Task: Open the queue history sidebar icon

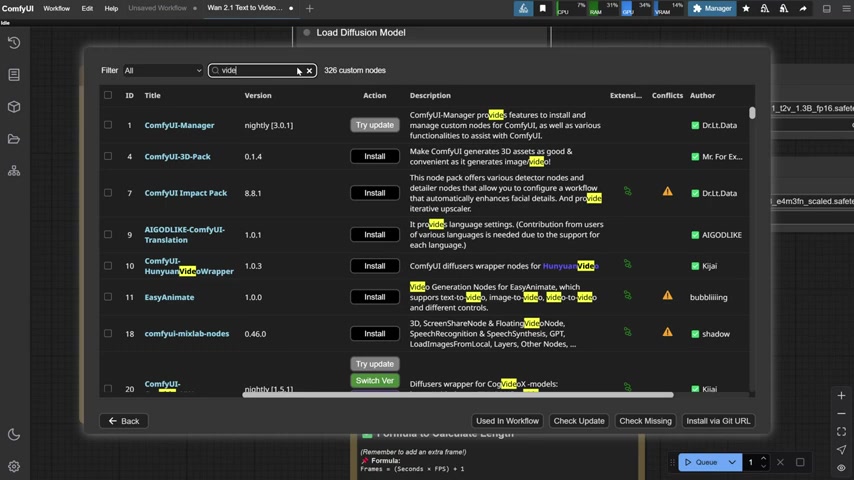Action: tap(14, 42)
